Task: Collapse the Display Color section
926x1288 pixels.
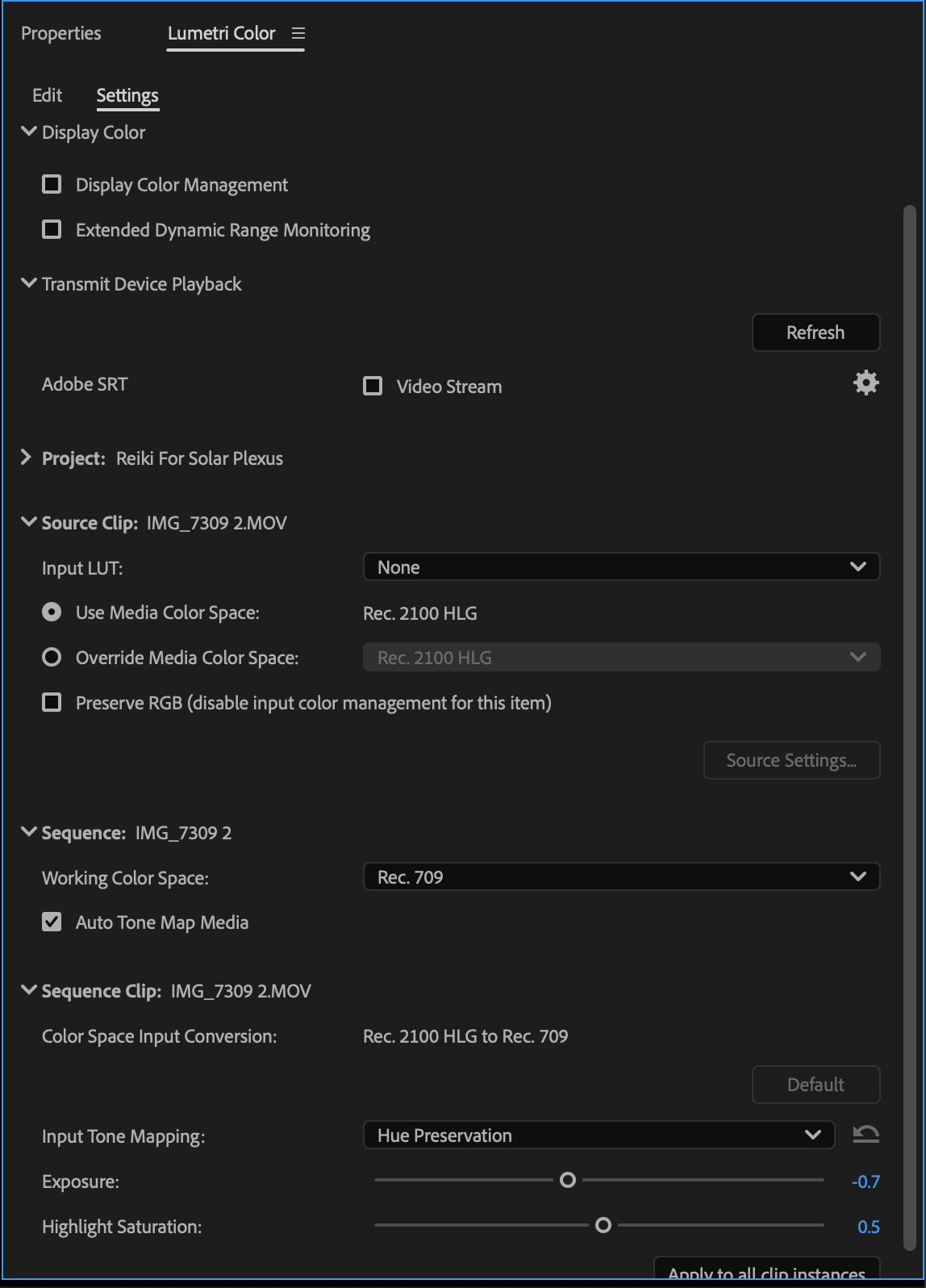Action: click(29, 132)
